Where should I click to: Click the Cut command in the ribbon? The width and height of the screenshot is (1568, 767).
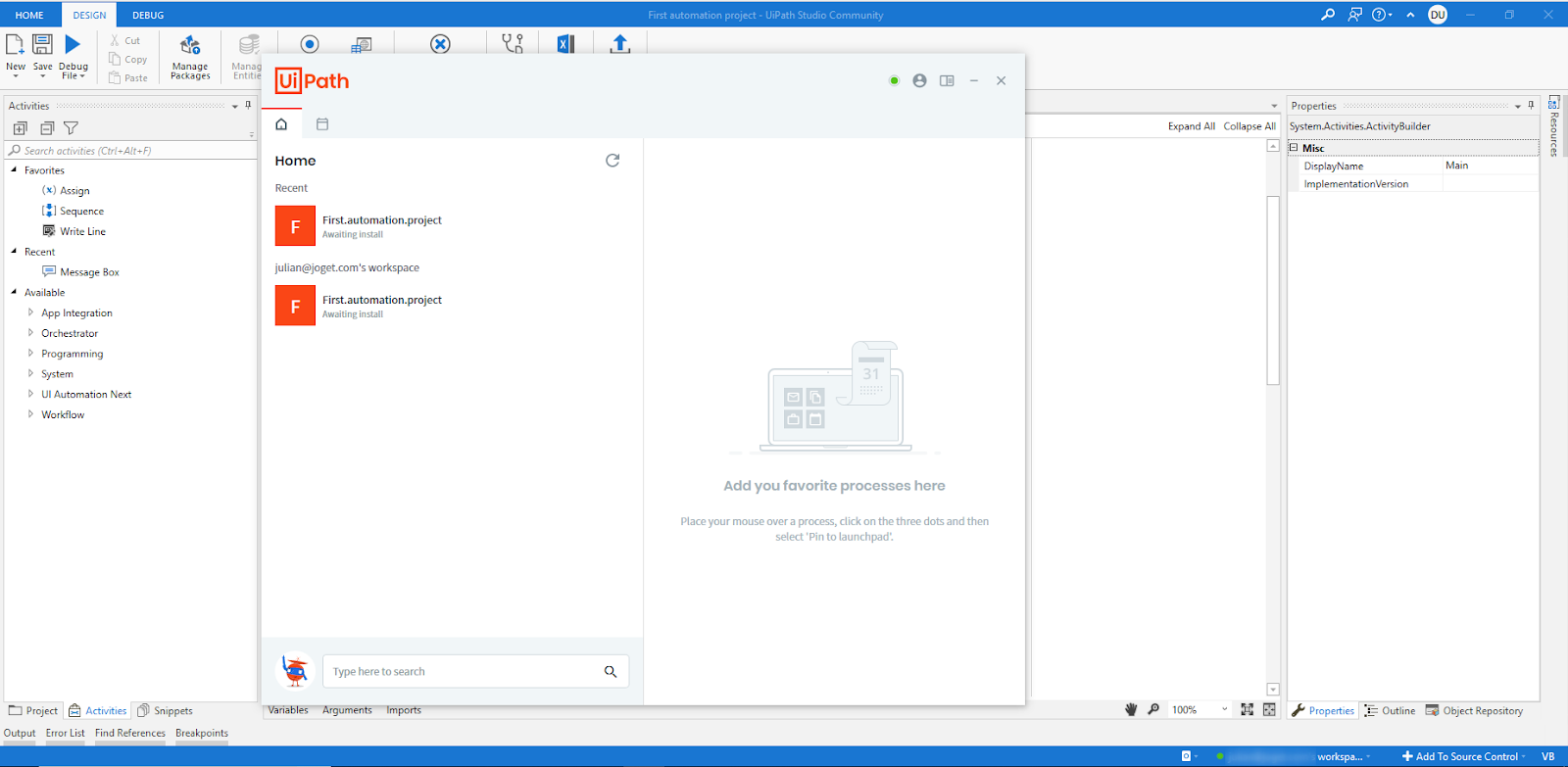[124, 41]
